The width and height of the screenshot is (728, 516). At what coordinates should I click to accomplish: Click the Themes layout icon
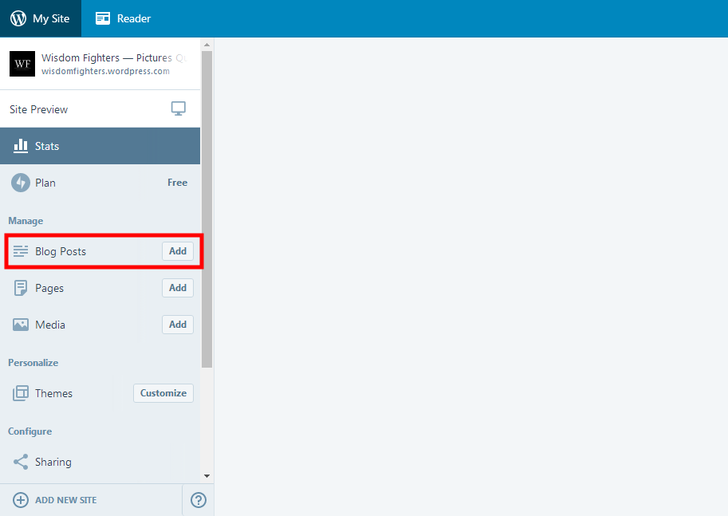coord(20,393)
